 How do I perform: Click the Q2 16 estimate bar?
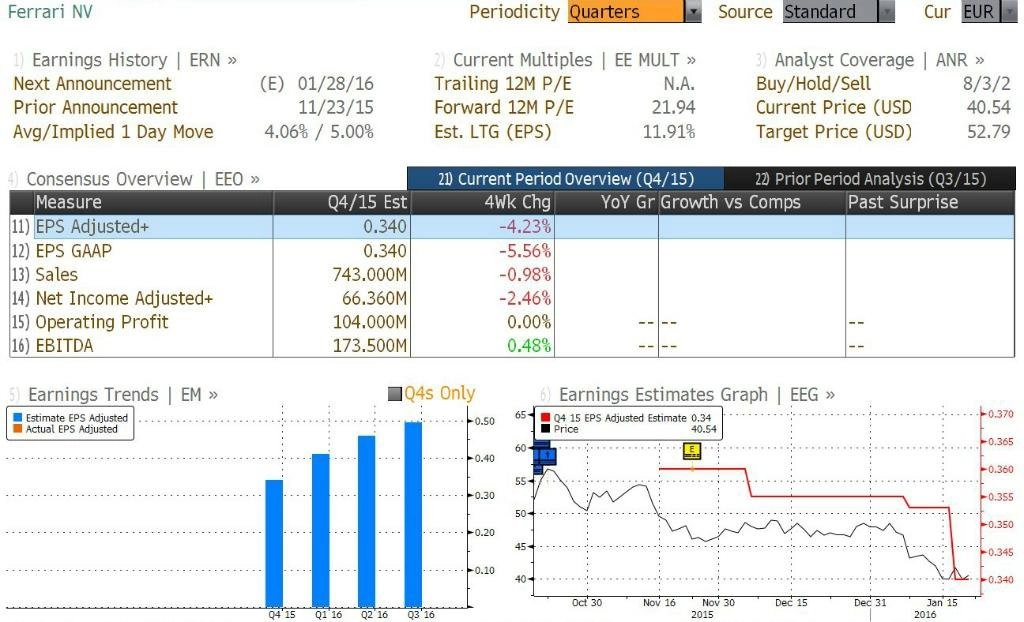(x=367, y=521)
